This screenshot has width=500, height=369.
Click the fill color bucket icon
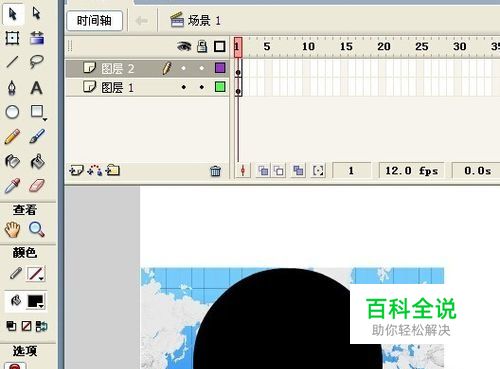tap(16, 301)
